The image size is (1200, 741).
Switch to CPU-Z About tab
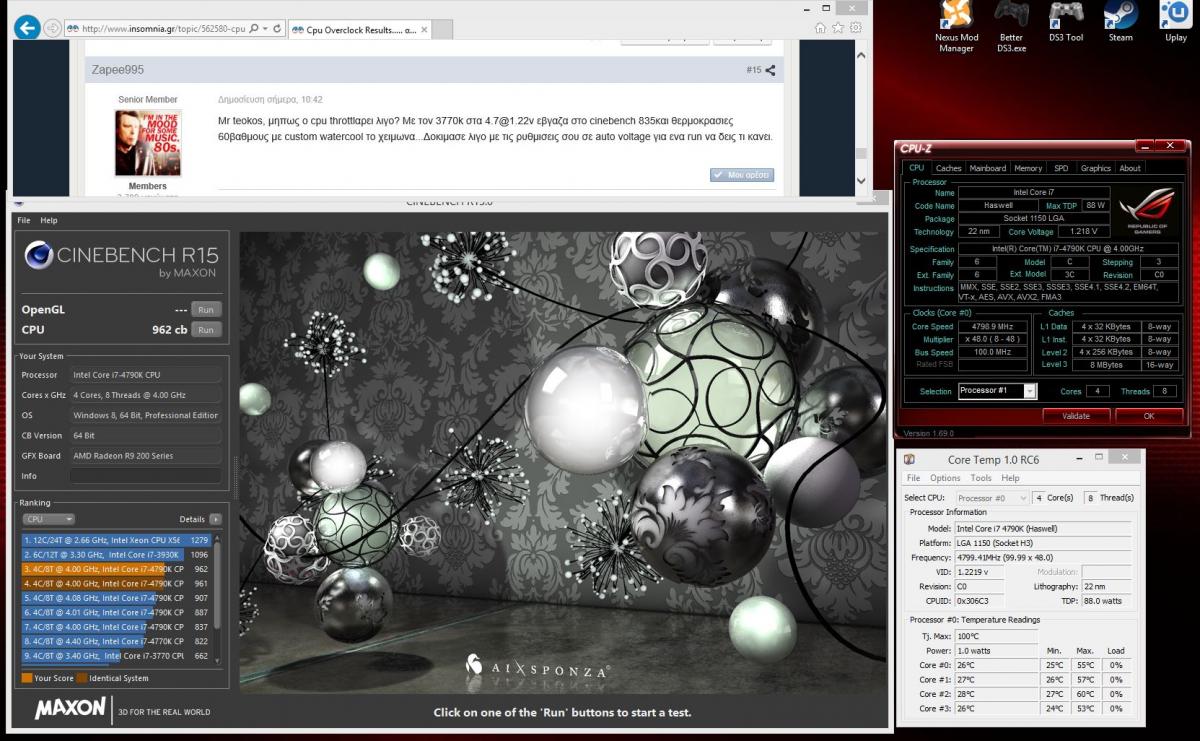click(1130, 168)
